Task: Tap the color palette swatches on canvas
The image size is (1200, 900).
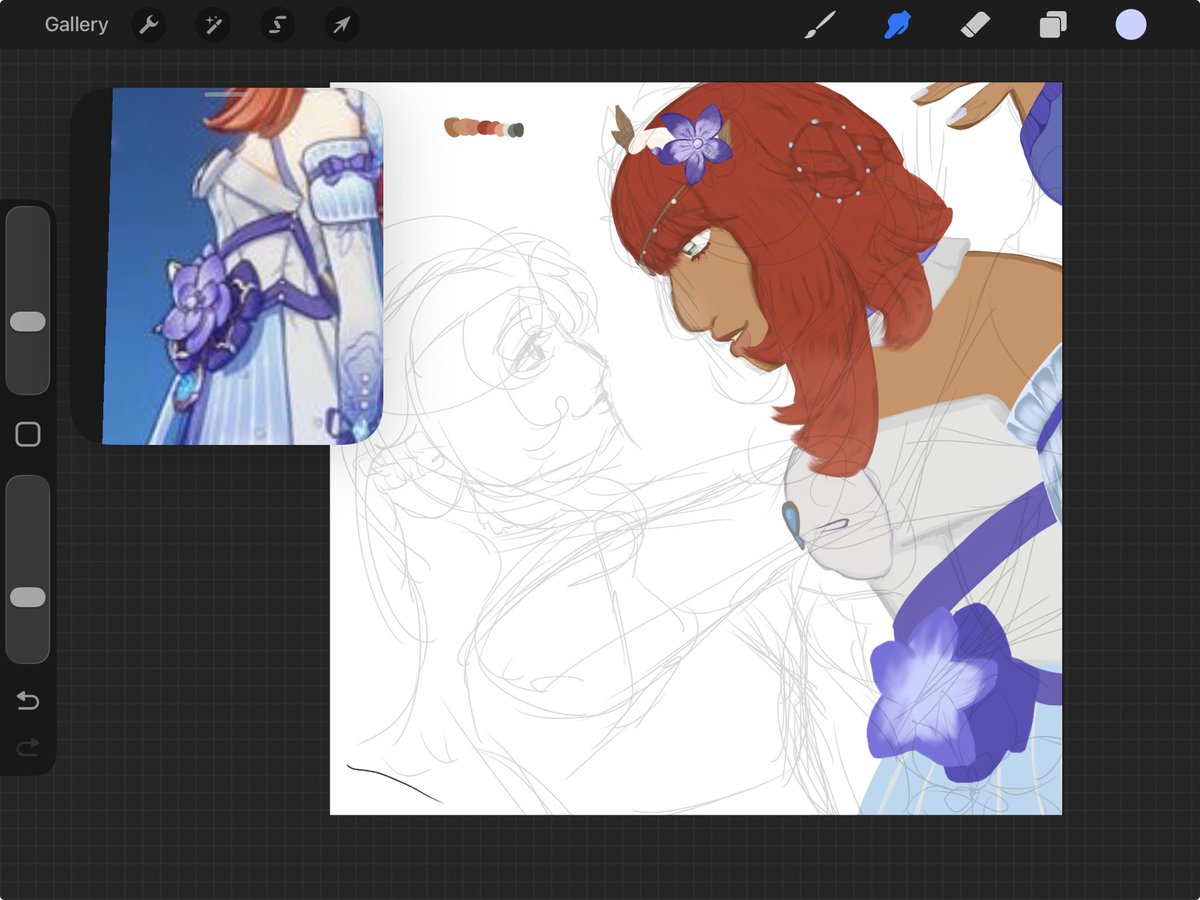Action: (x=484, y=128)
